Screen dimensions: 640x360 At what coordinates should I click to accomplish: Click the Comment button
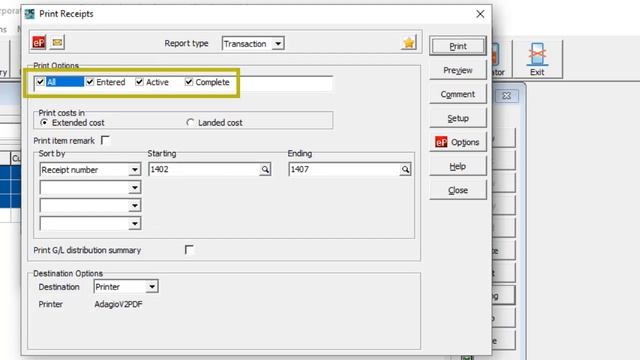click(458, 94)
